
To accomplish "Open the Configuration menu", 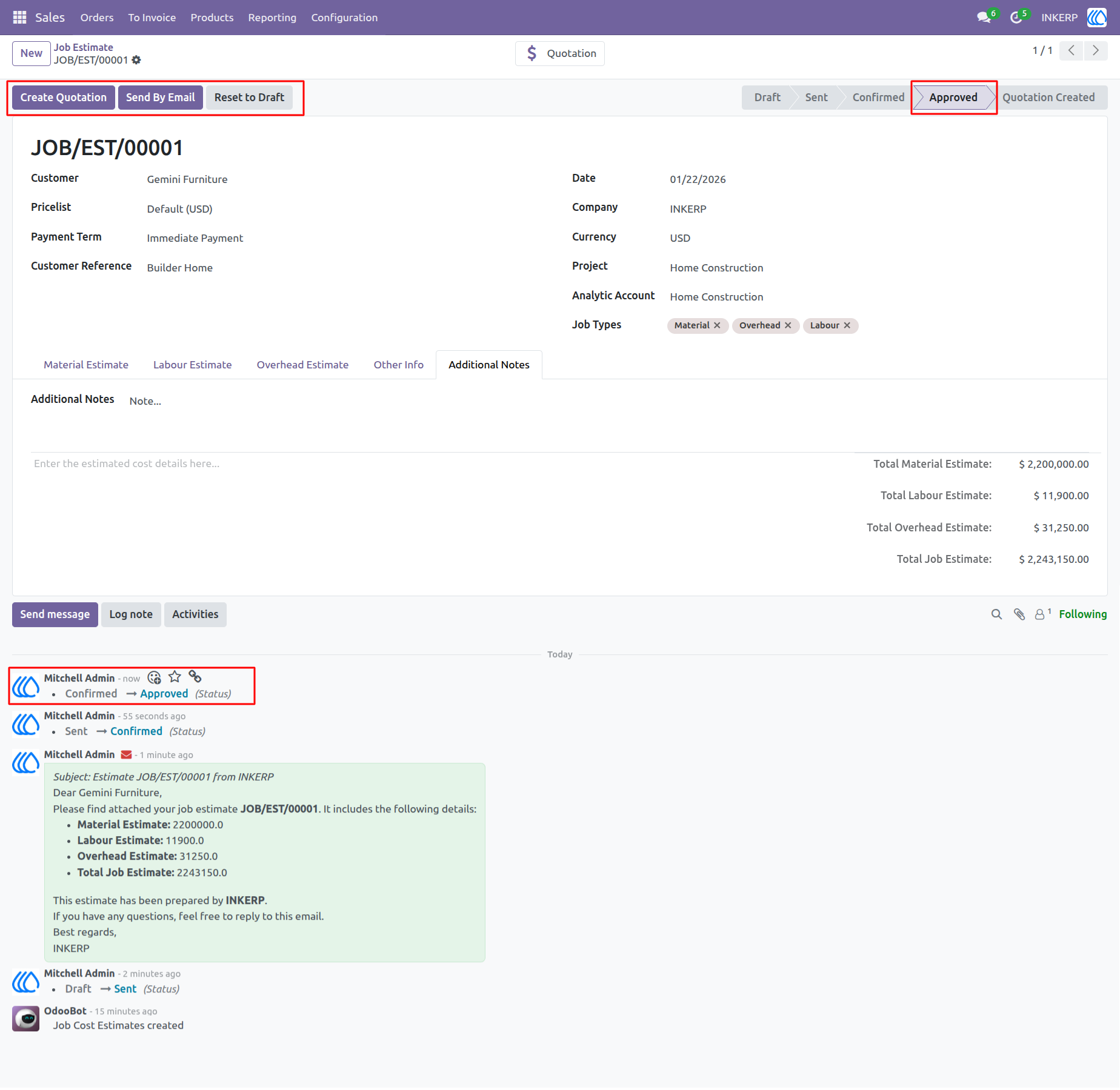I will point(344,18).
